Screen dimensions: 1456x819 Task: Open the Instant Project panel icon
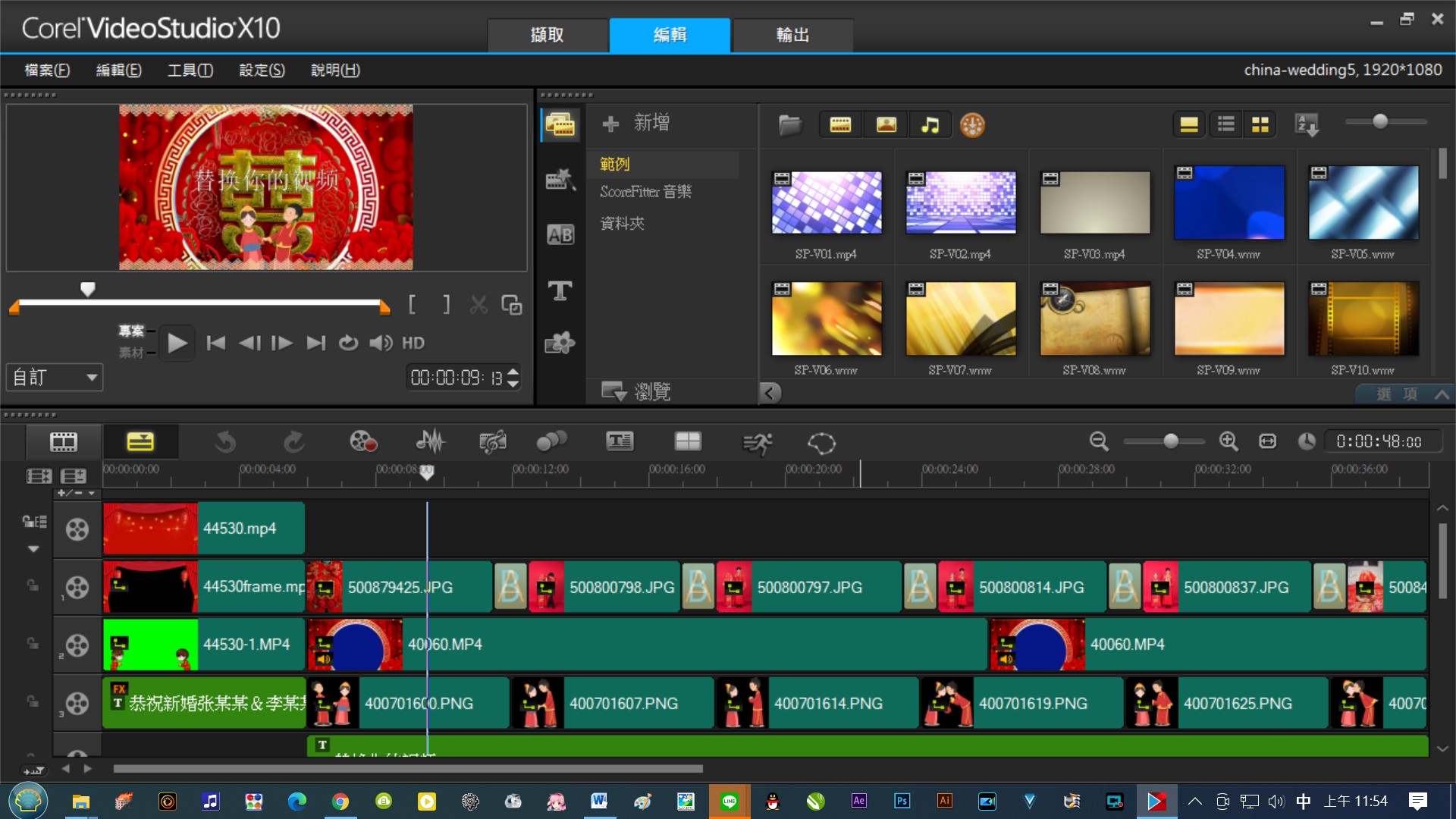(x=560, y=180)
